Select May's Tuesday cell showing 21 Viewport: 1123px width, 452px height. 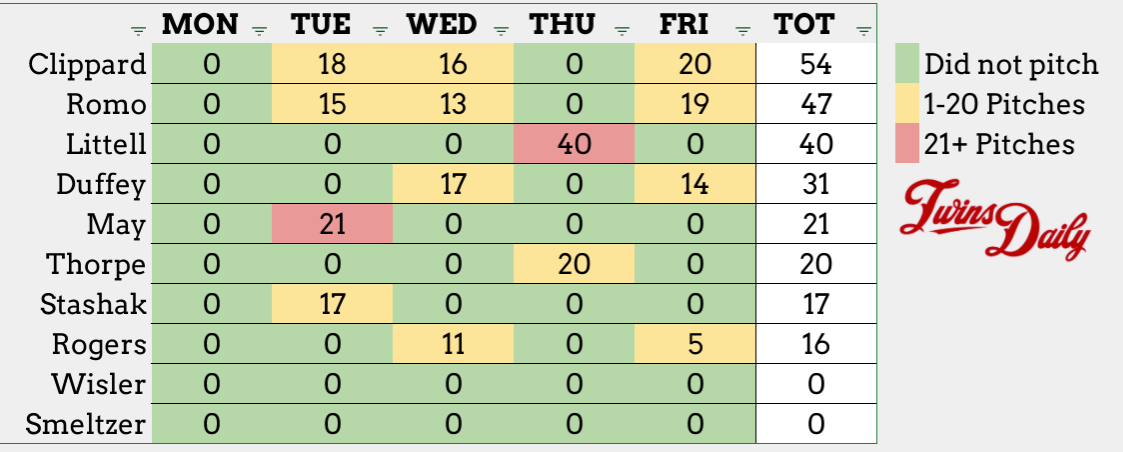332,224
